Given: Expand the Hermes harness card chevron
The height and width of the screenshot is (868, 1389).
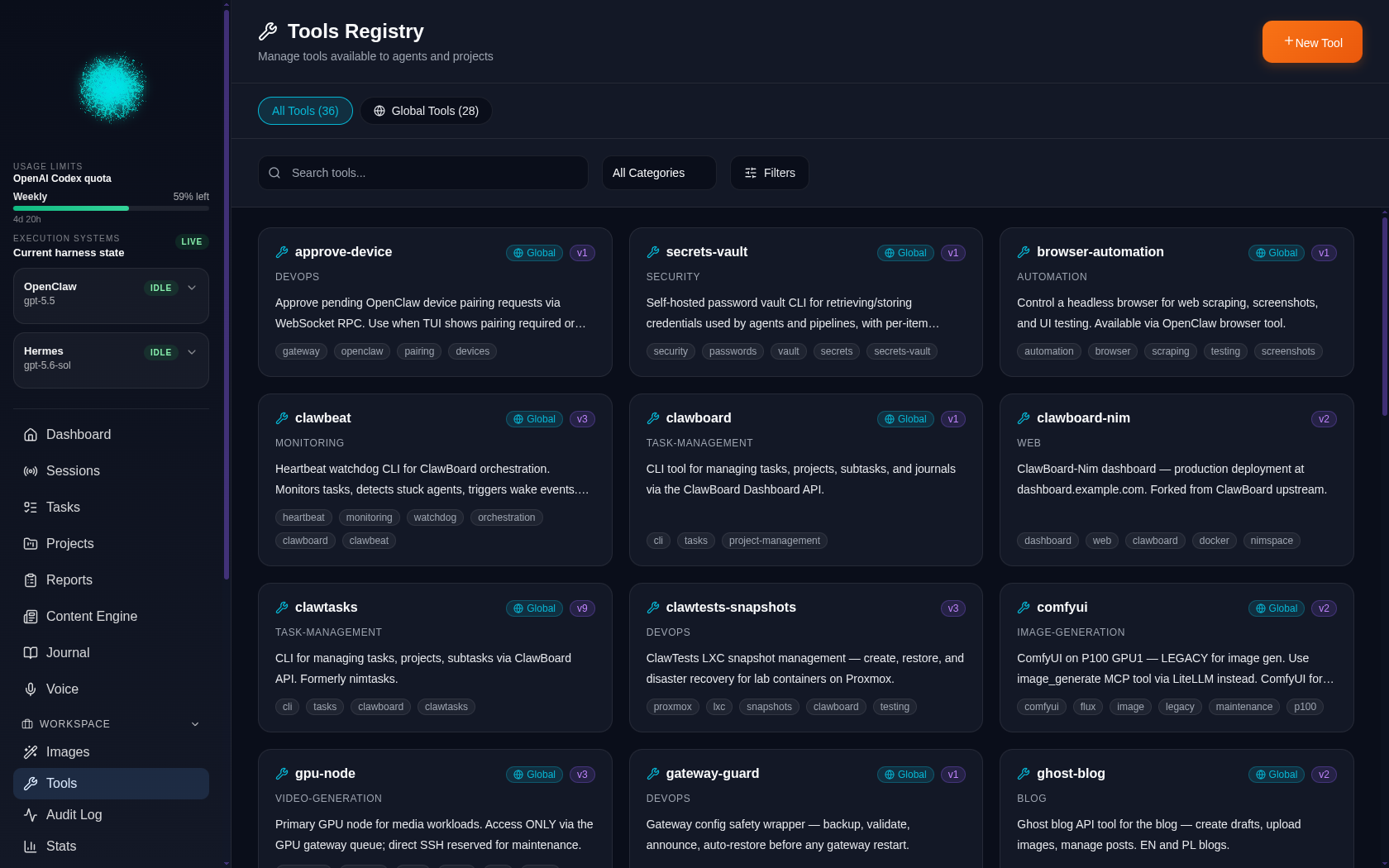Looking at the screenshot, I should pyautogui.click(x=192, y=352).
